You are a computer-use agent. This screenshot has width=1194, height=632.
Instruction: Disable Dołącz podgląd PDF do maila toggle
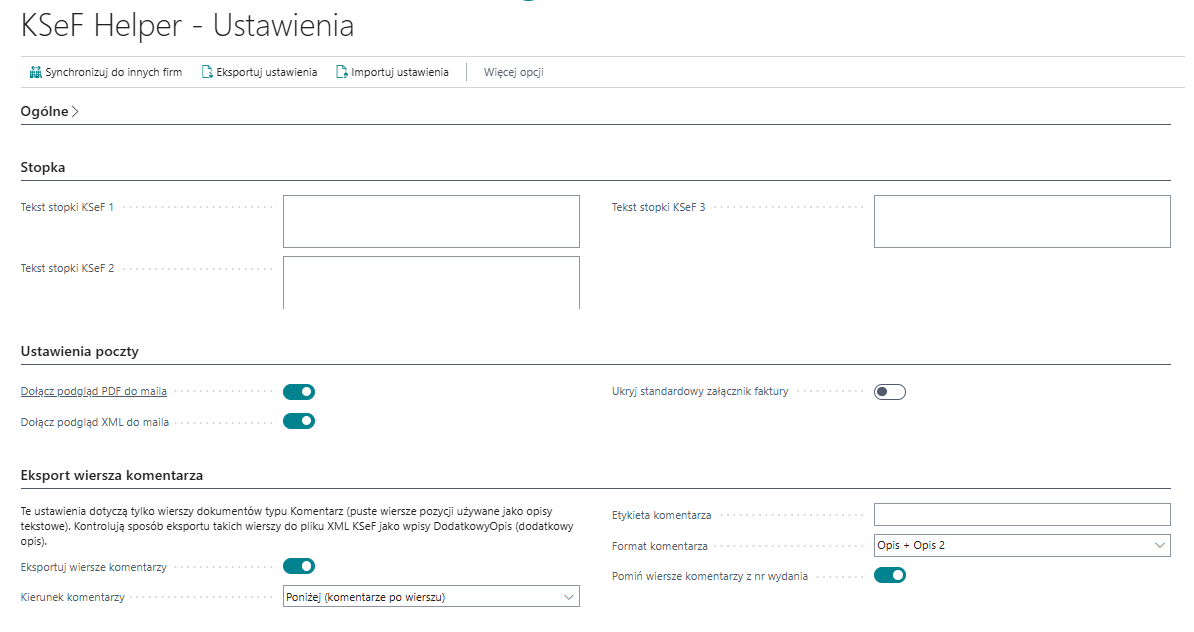click(x=298, y=392)
